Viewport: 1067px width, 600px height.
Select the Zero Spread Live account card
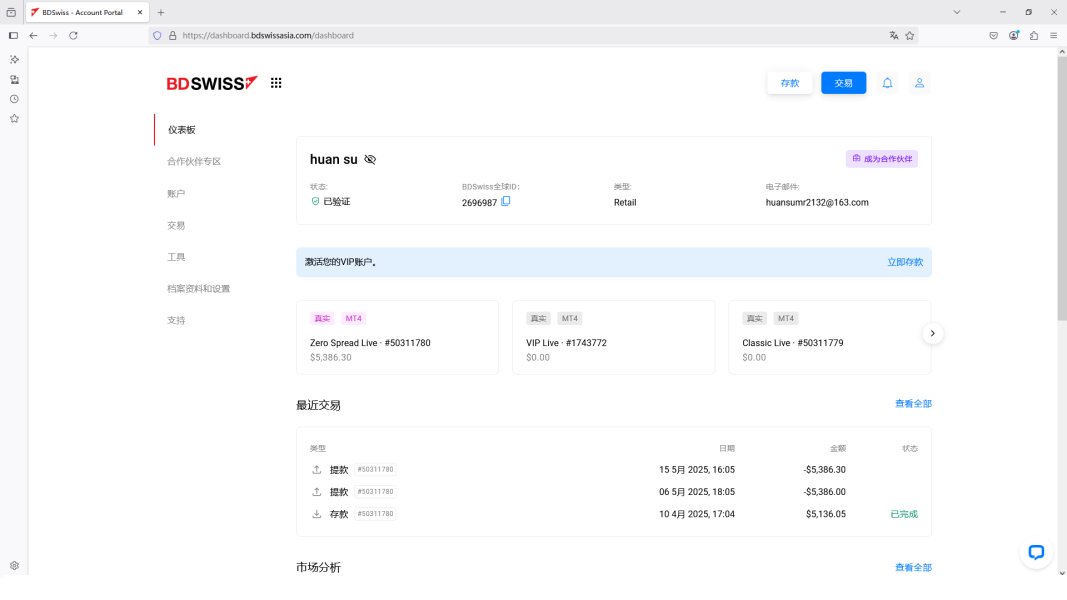click(397, 338)
